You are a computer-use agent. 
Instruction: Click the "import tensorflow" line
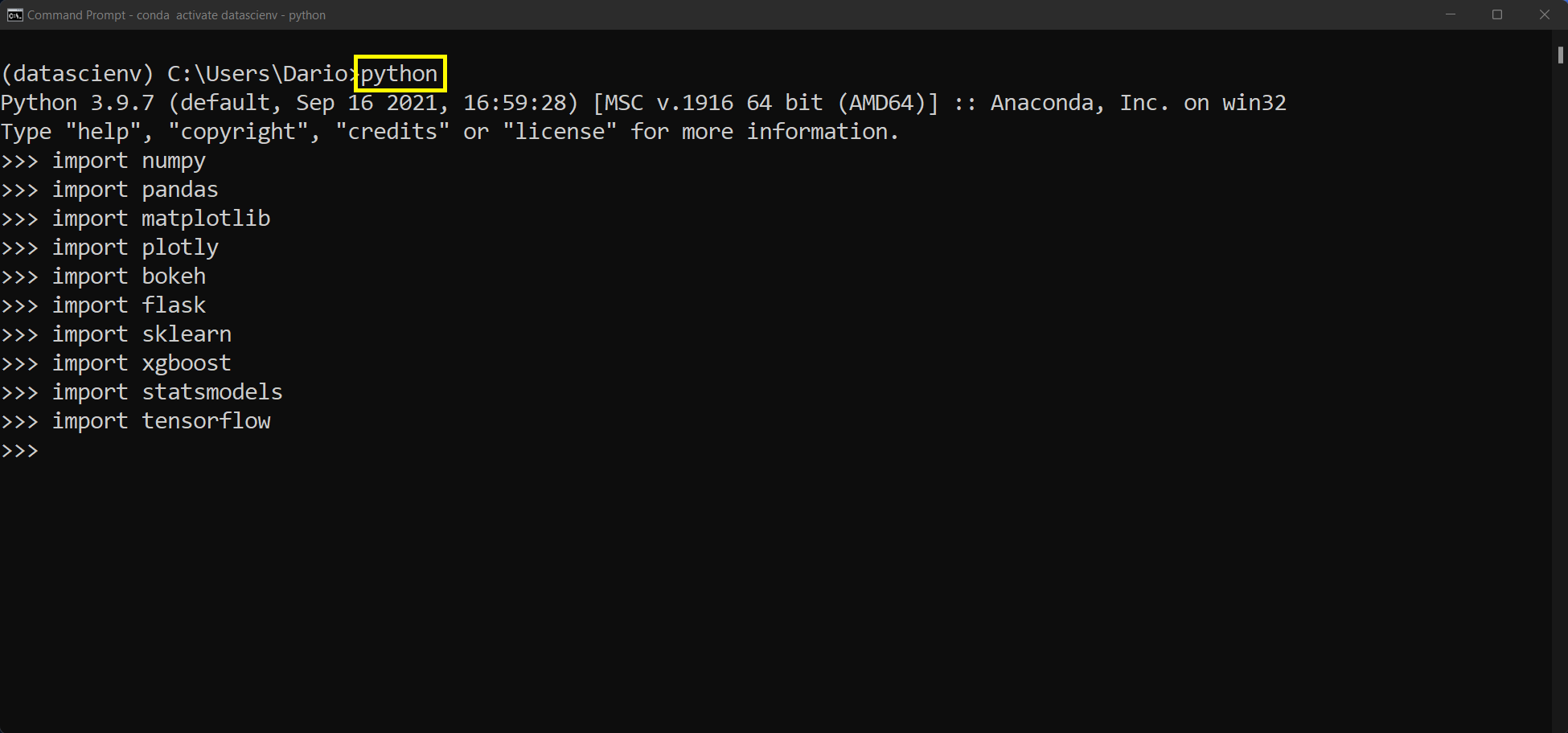click(x=161, y=421)
